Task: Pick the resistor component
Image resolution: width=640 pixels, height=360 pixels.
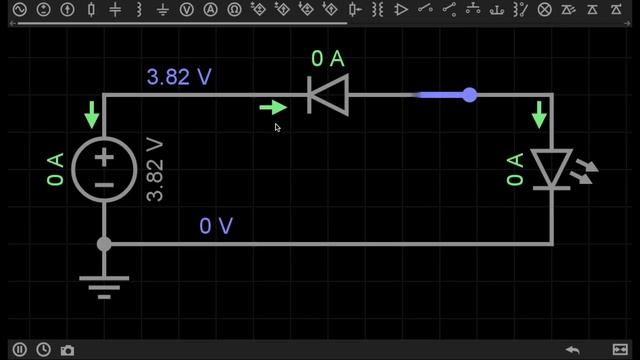Action: (91, 9)
